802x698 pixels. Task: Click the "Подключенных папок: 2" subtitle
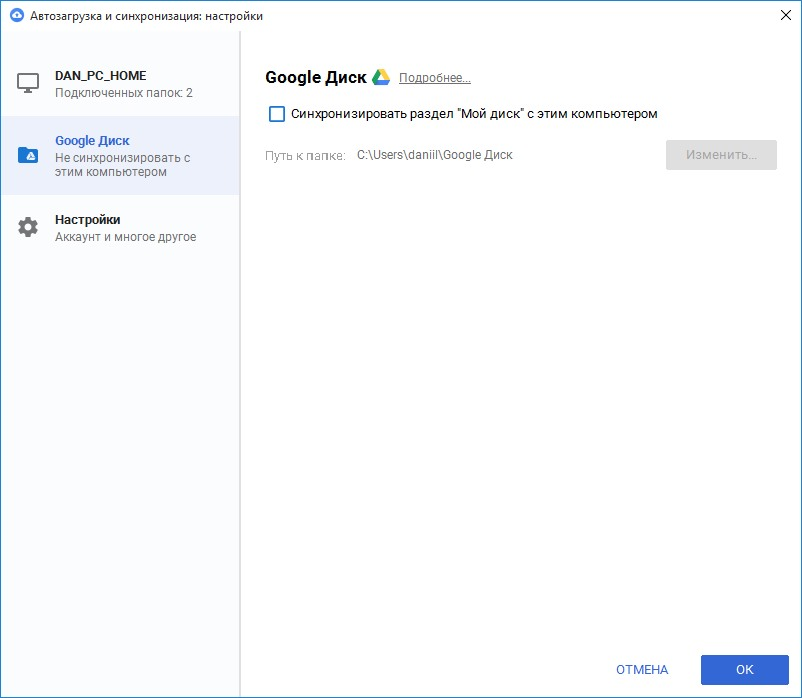(123, 93)
